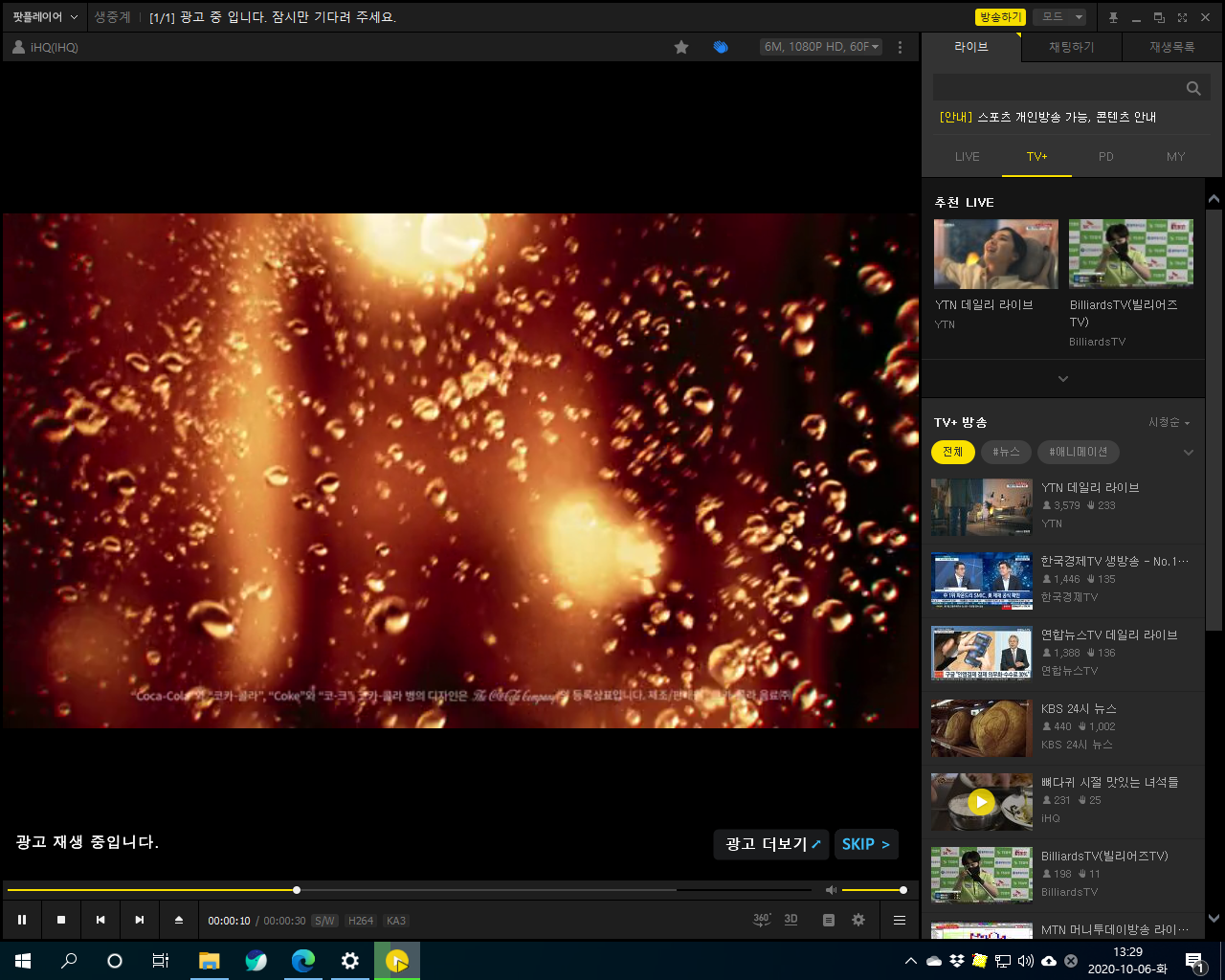Open BilliardsTV(빌리어즈TV) entry in TV+ list
This screenshot has width=1225, height=980.
pyautogui.click(x=1063, y=876)
